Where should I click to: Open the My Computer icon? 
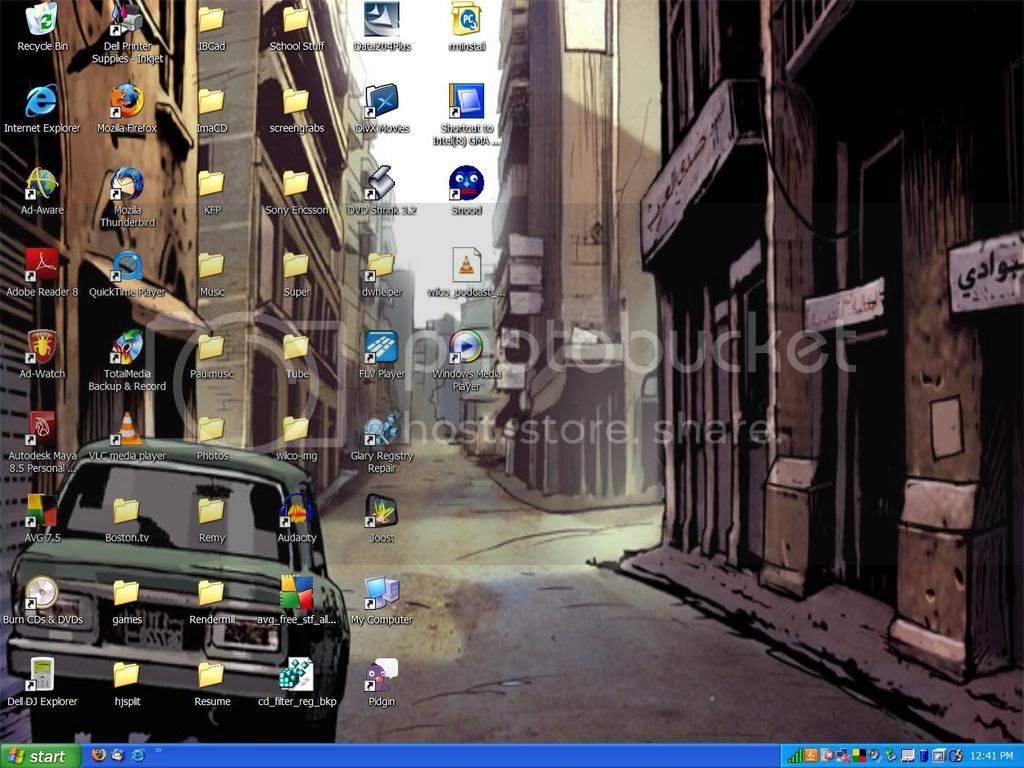coord(381,594)
